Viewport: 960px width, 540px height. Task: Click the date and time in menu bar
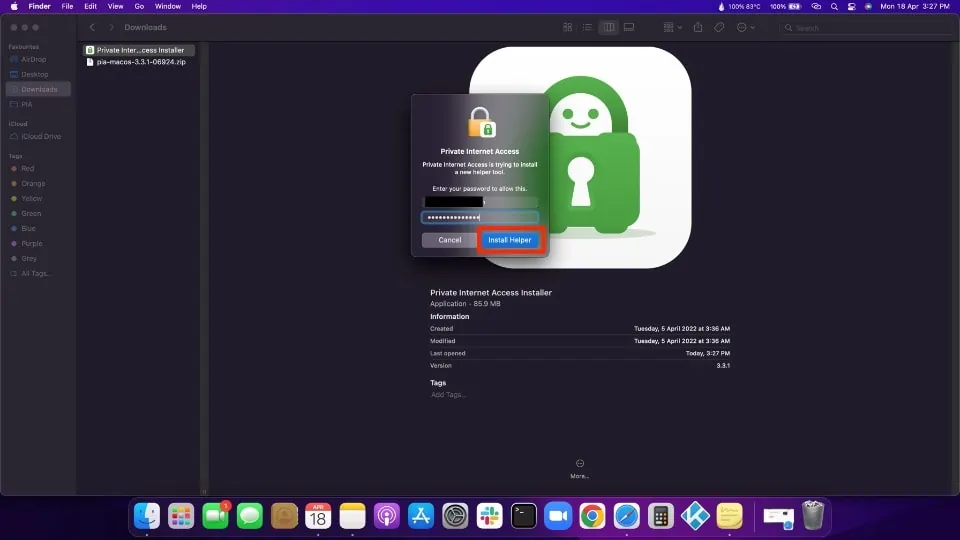pyautogui.click(x=915, y=7)
